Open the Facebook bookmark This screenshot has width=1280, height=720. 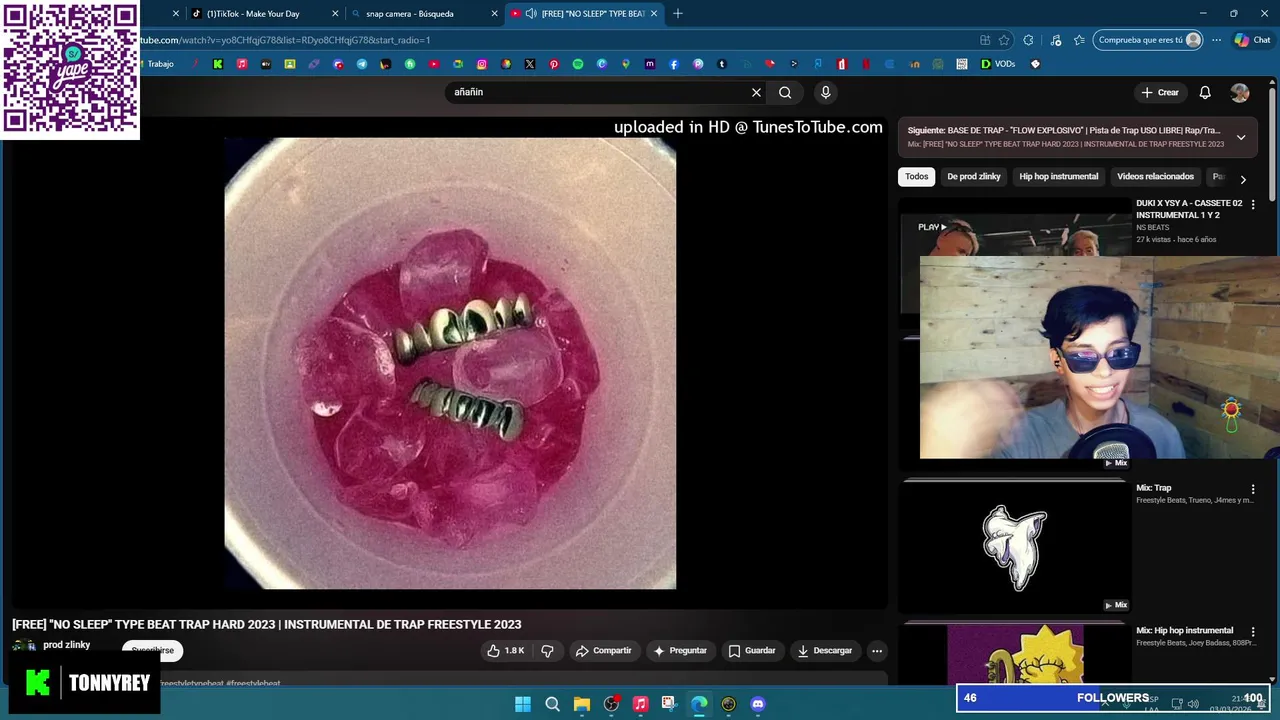674,64
